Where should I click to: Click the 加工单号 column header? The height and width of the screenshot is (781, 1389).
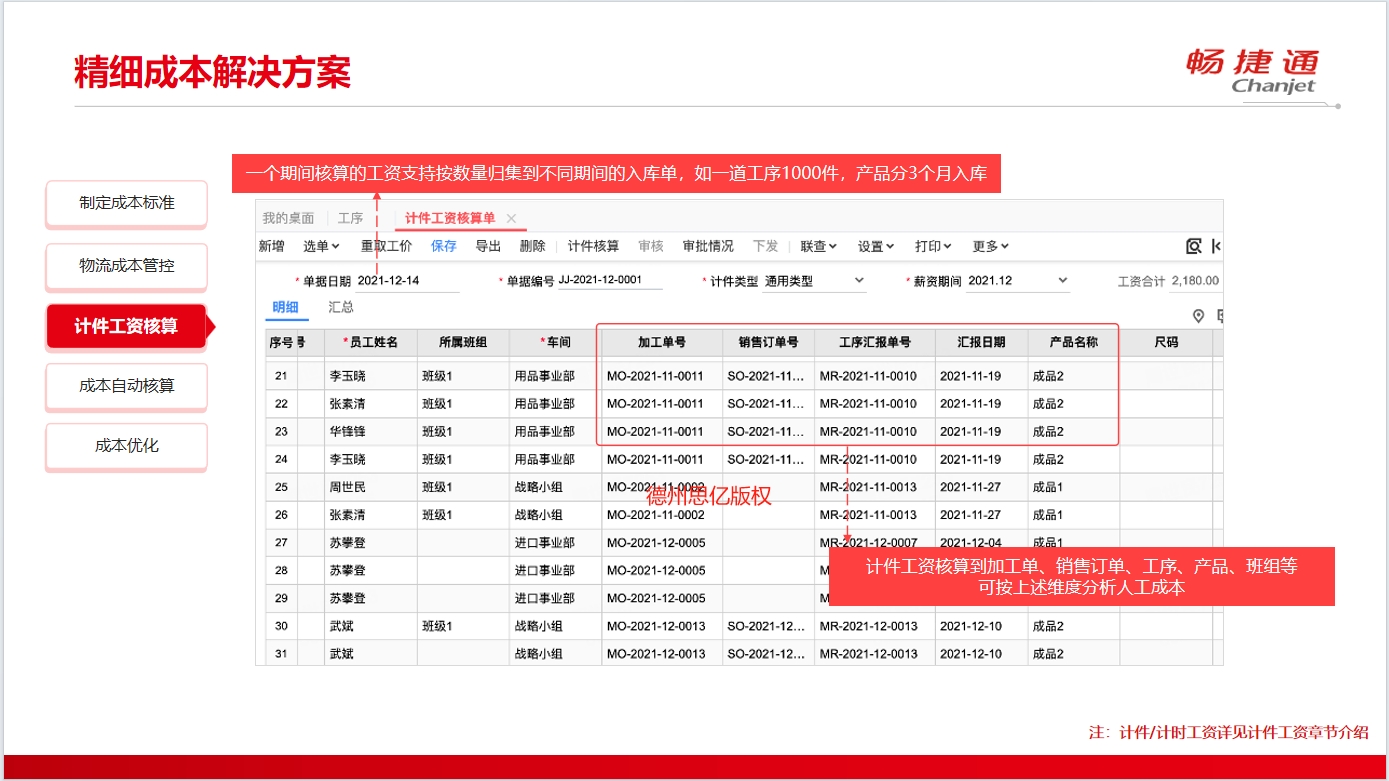point(662,343)
